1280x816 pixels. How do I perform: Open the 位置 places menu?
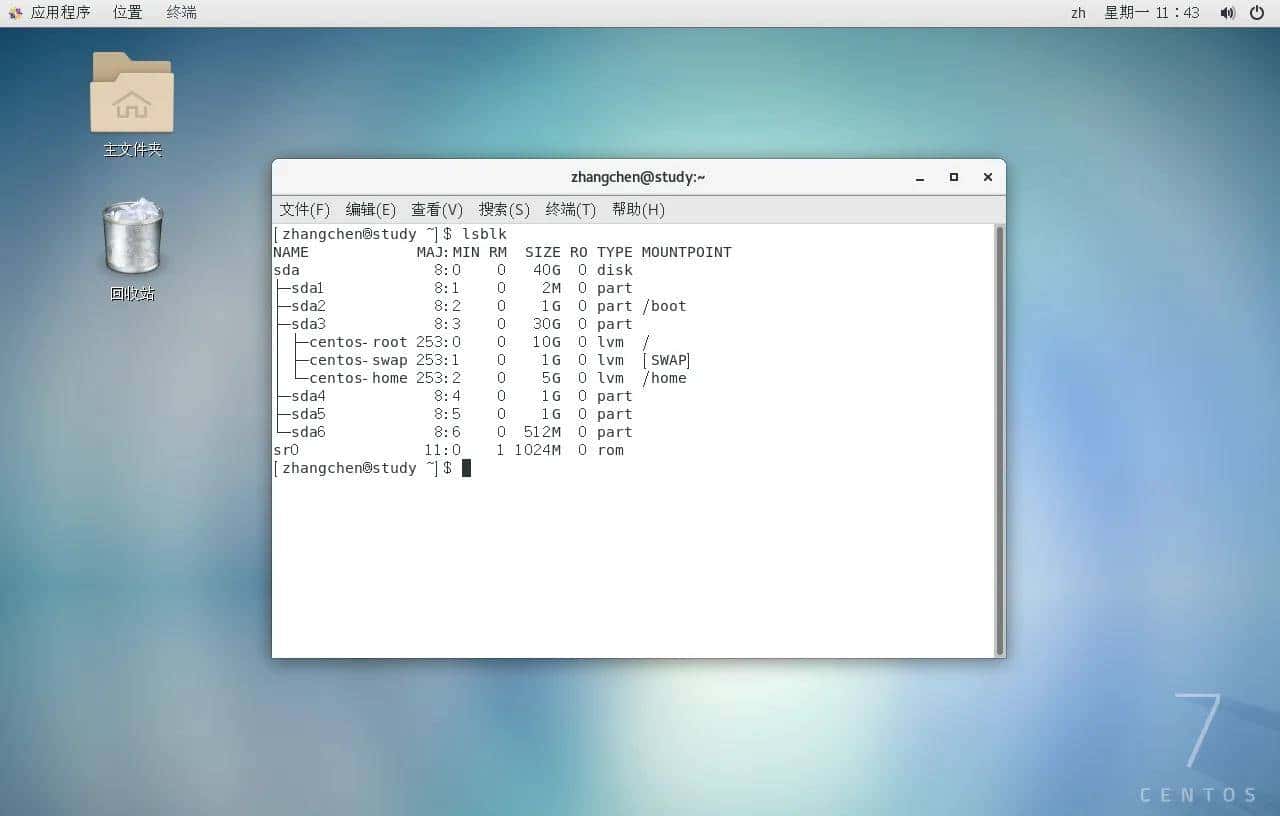click(x=127, y=12)
